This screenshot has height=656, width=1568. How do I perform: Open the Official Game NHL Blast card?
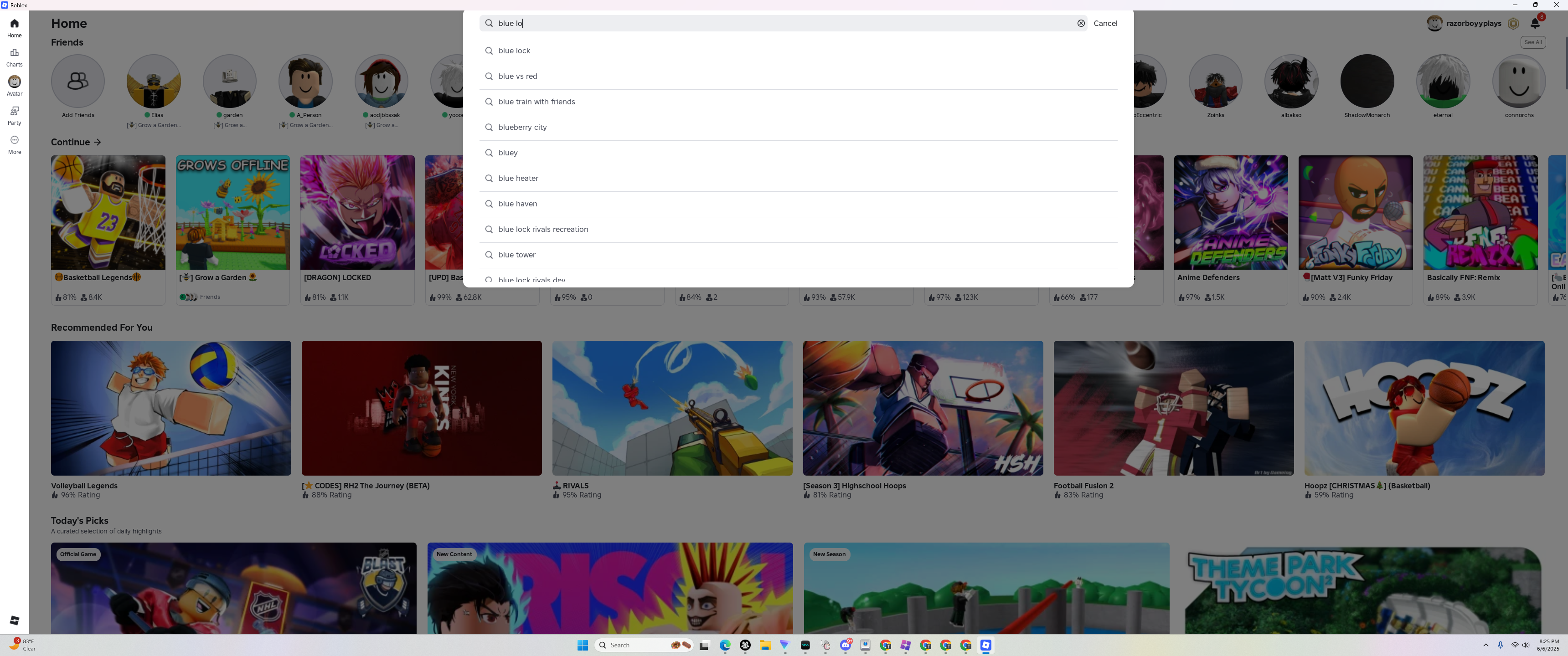(234, 589)
